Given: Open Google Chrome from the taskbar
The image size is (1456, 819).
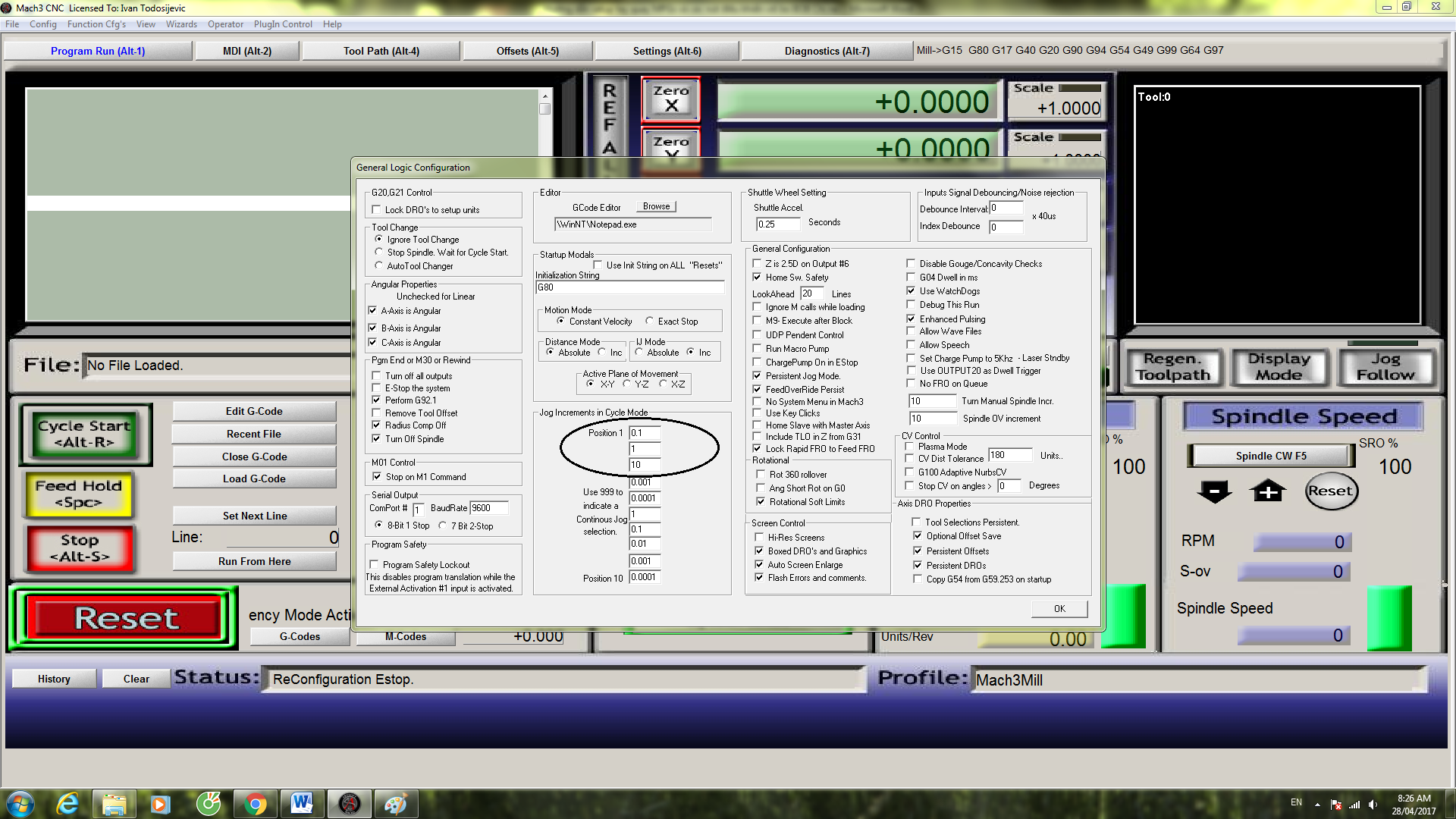Looking at the screenshot, I should [256, 804].
